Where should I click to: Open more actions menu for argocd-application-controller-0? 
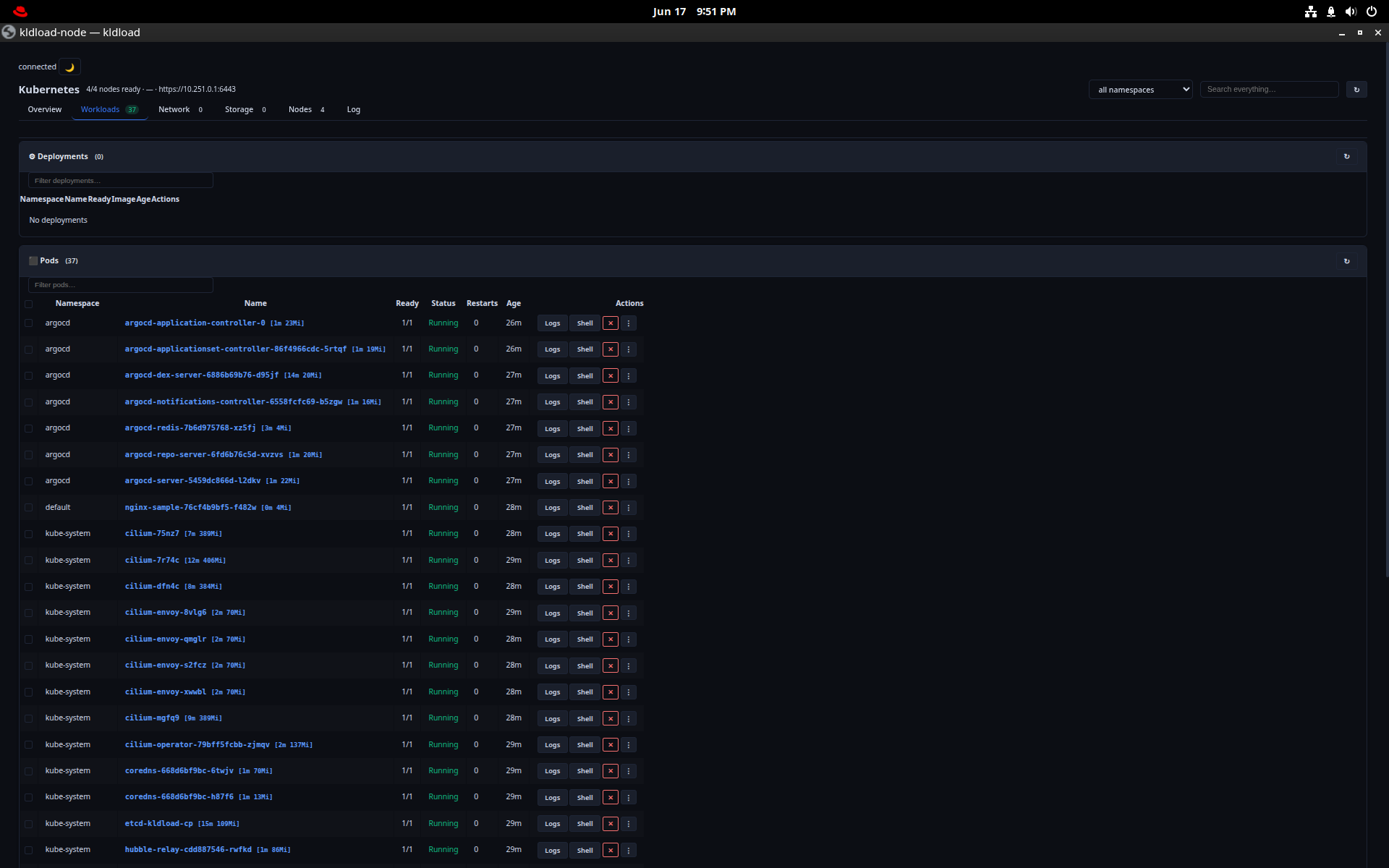point(629,323)
